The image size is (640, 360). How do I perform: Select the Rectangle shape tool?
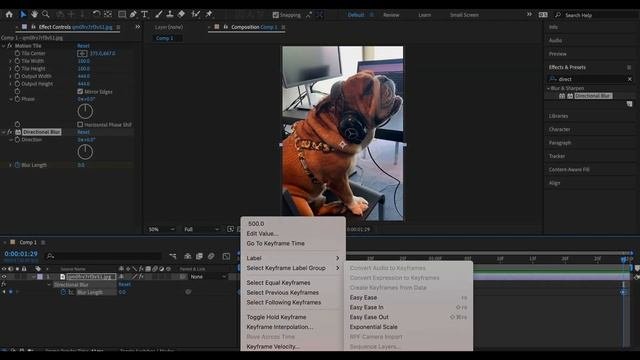[122, 14]
